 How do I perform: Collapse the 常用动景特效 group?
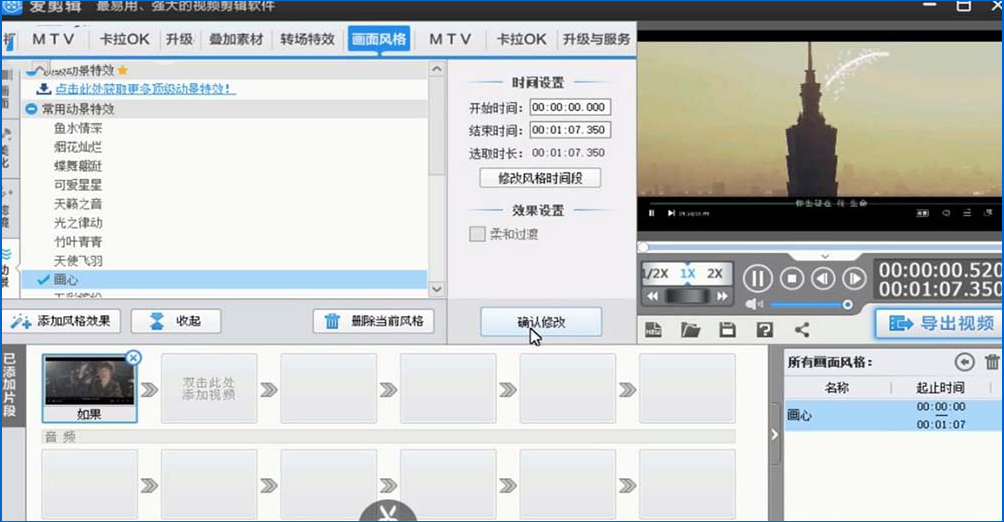click(x=31, y=109)
